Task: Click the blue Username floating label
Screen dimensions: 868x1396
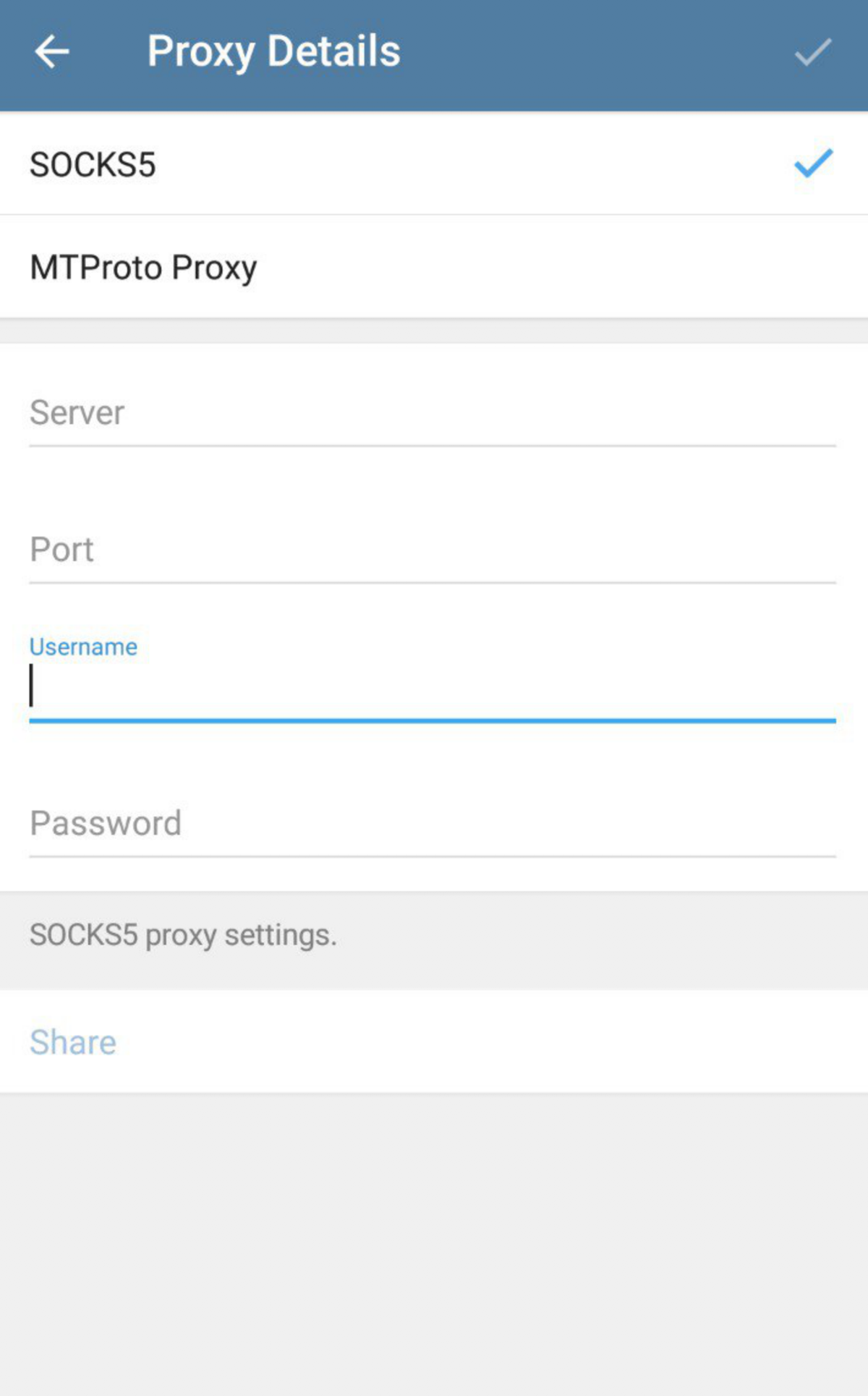Action: coord(83,647)
